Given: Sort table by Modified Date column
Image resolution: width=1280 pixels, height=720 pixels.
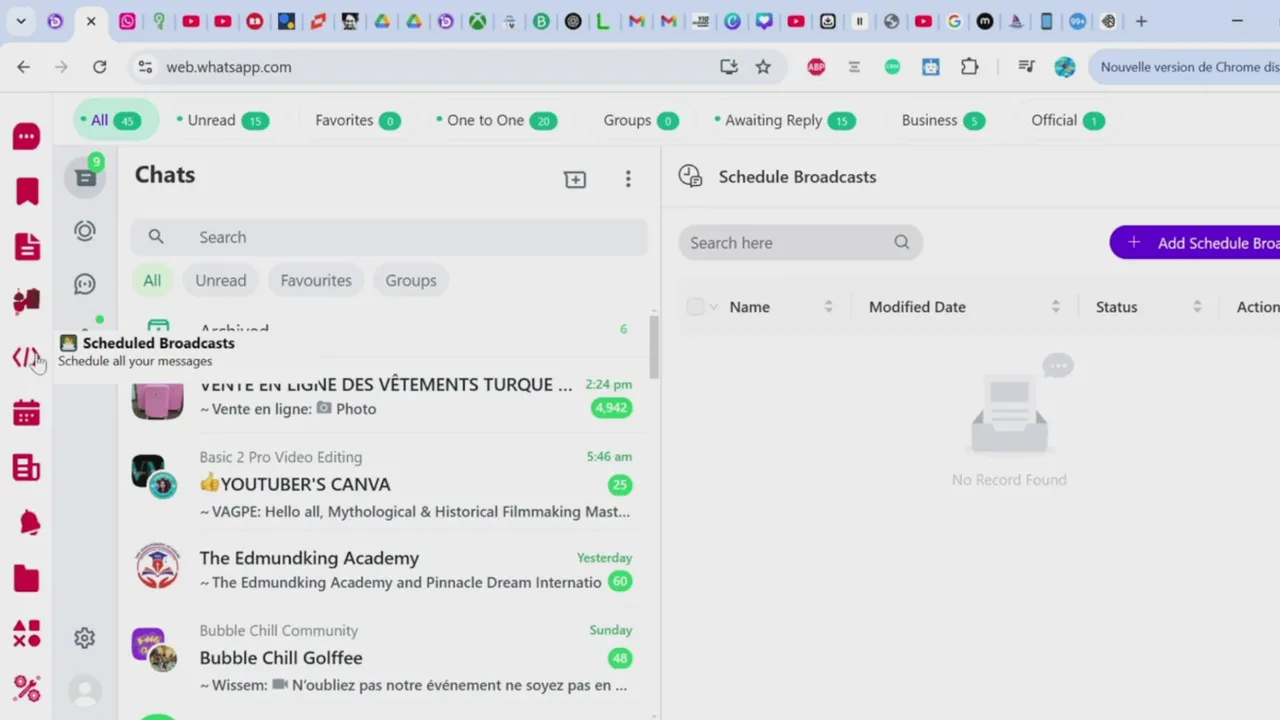Looking at the screenshot, I should click(1055, 307).
